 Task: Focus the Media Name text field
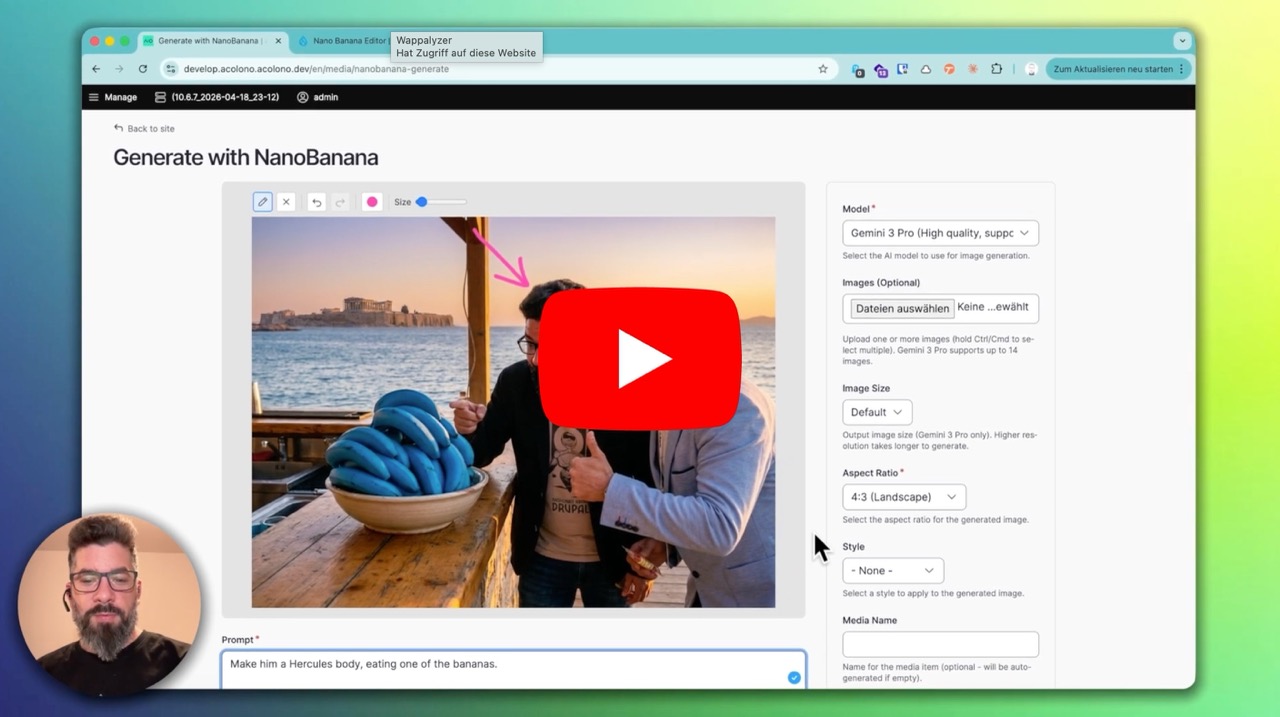940,644
